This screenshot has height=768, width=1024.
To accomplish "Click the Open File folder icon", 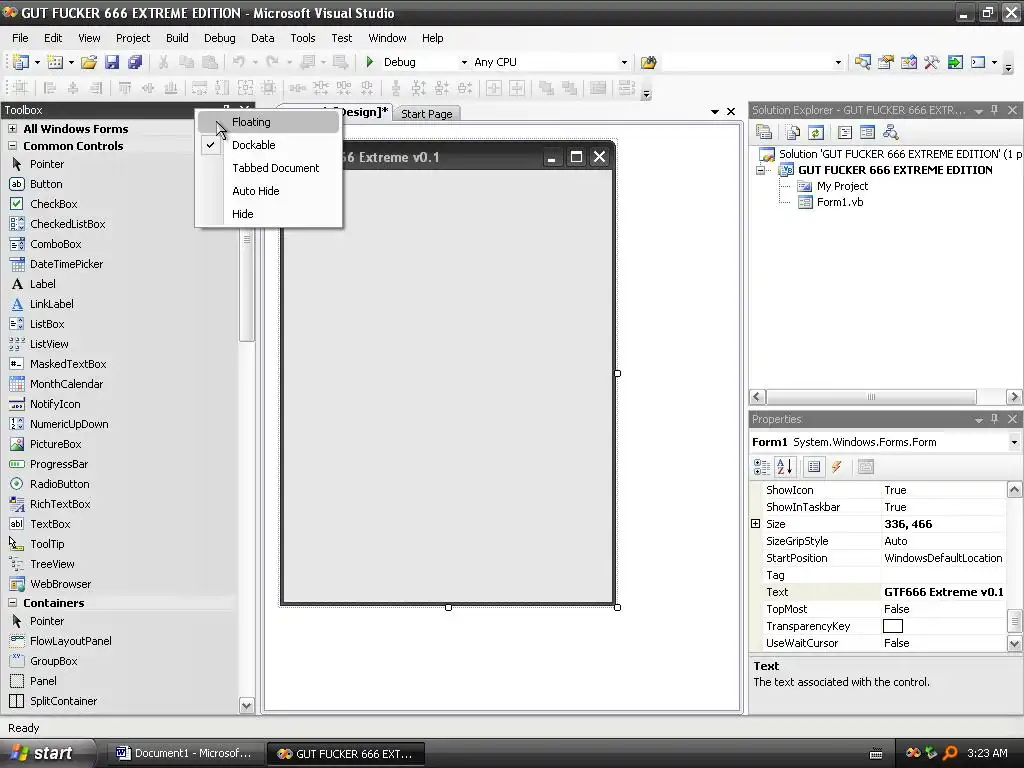I will pos(89,62).
